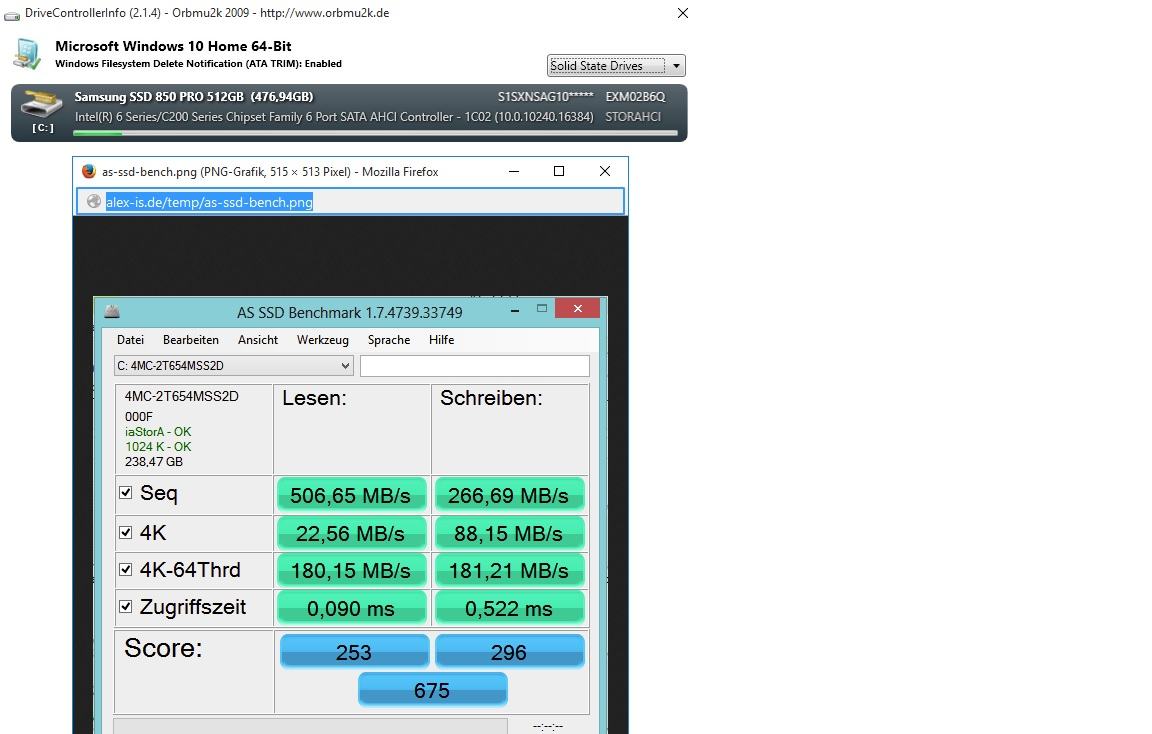
Task: Click the firmware text EXM02B6Q
Action: 635,97
